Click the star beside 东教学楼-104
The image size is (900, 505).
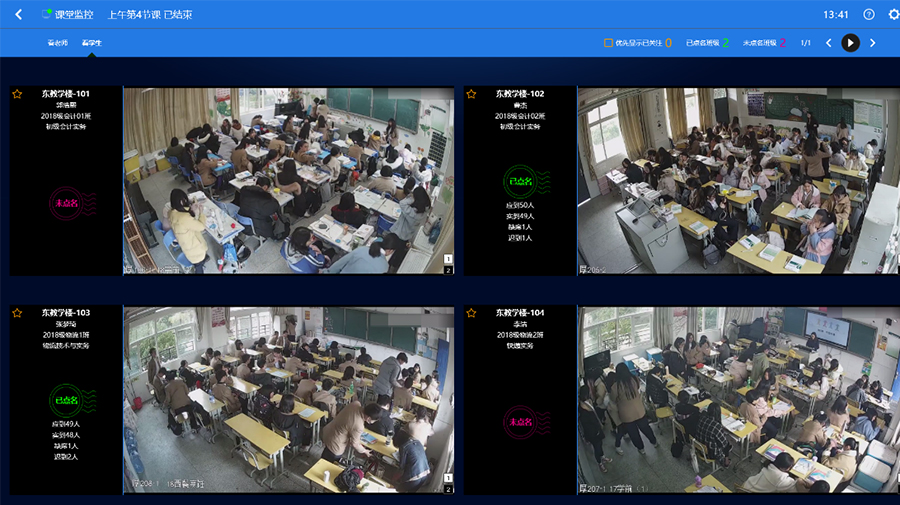coord(471,313)
